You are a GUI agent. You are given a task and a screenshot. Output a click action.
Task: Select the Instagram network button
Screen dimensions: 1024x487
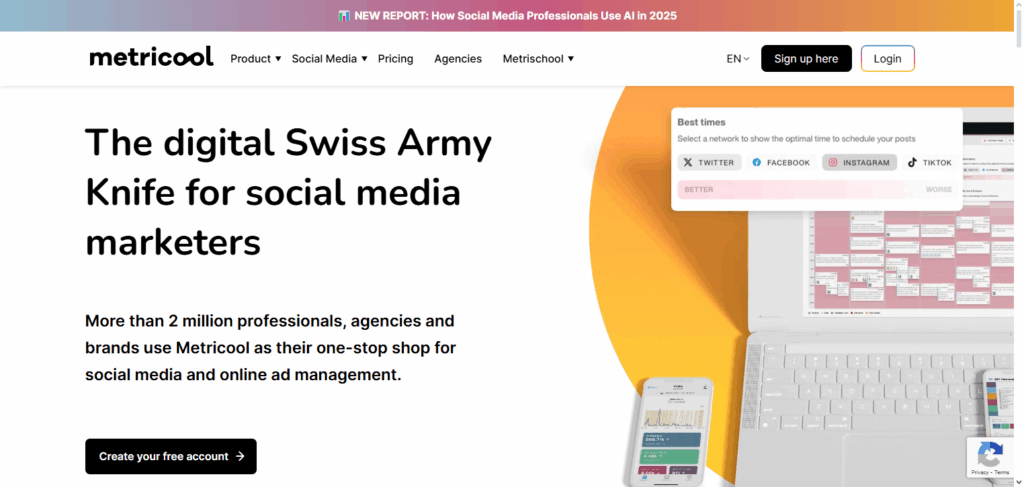click(859, 163)
